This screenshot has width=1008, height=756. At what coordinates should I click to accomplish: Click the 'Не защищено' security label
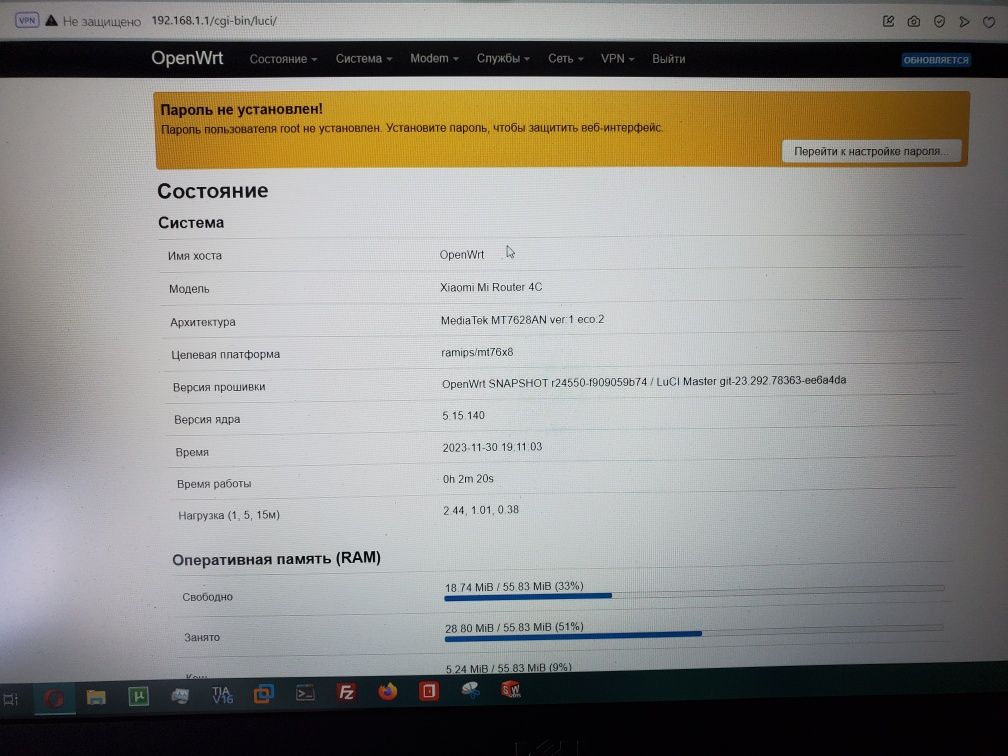click(x=102, y=21)
